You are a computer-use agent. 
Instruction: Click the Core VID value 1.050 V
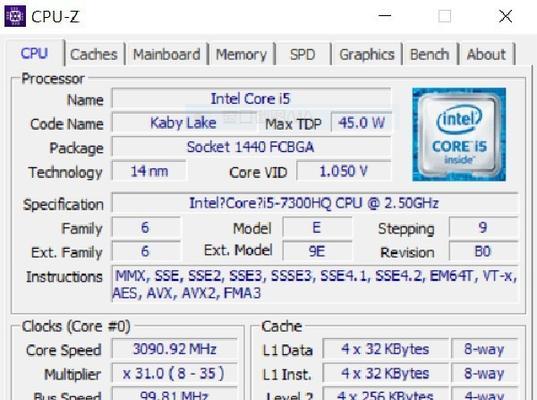pyautogui.click(x=344, y=171)
